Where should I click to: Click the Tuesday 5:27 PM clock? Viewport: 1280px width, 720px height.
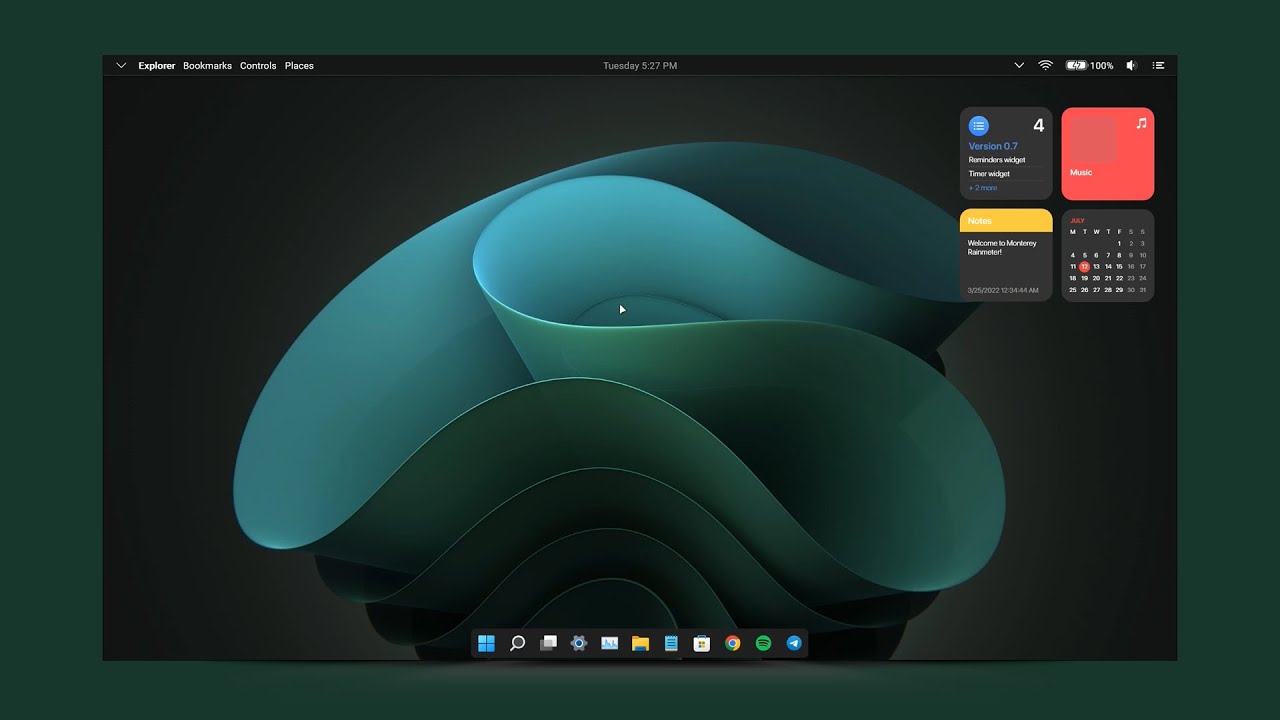pyautogui.click(x=640, y=66)
